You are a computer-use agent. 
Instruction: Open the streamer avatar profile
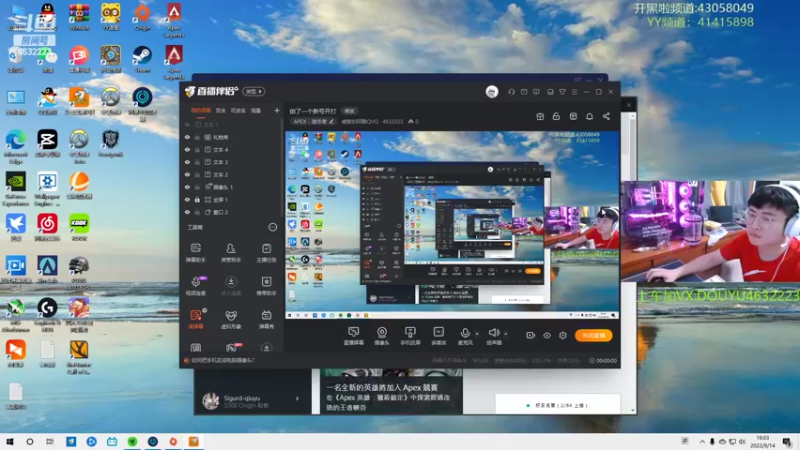click(492, 92)
